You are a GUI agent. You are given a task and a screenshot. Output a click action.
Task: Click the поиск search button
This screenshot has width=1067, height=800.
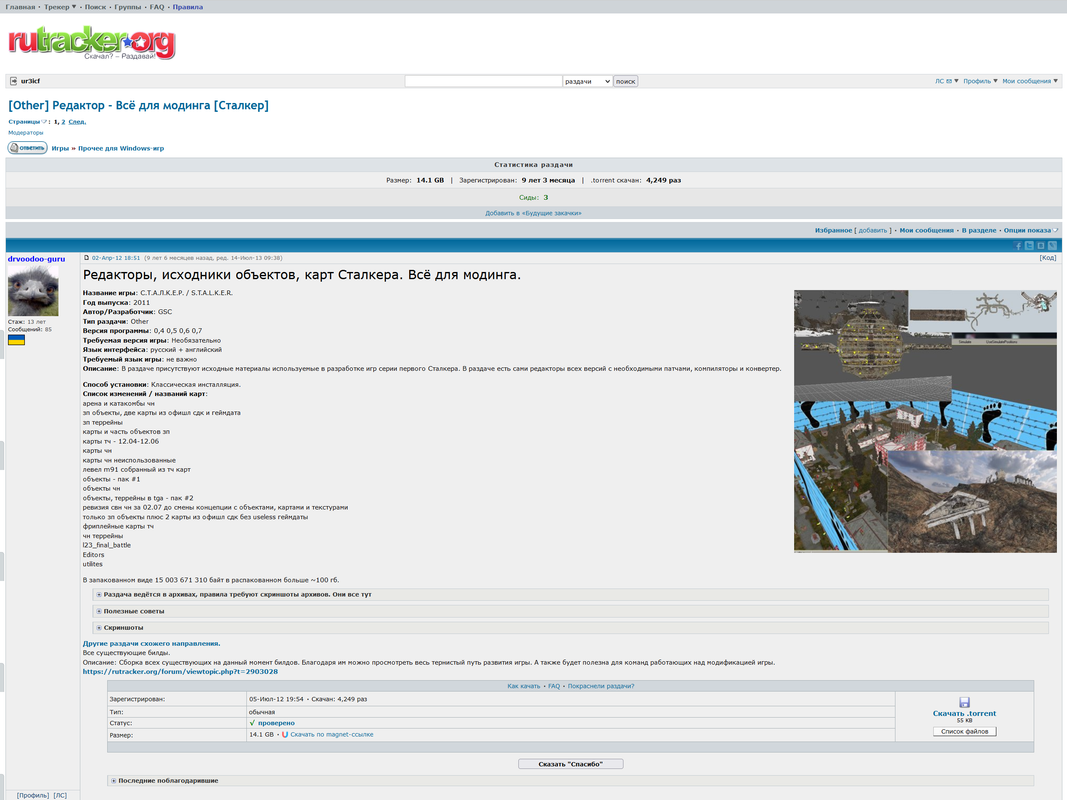click(625, 81)
